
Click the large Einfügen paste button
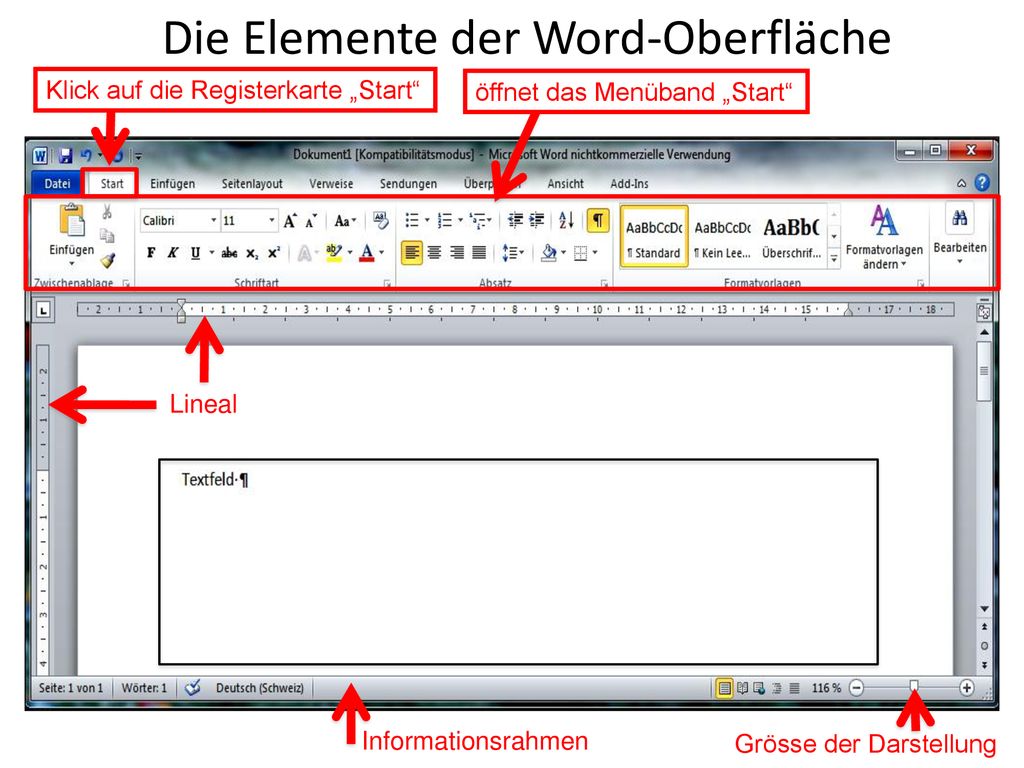point(72,233)
